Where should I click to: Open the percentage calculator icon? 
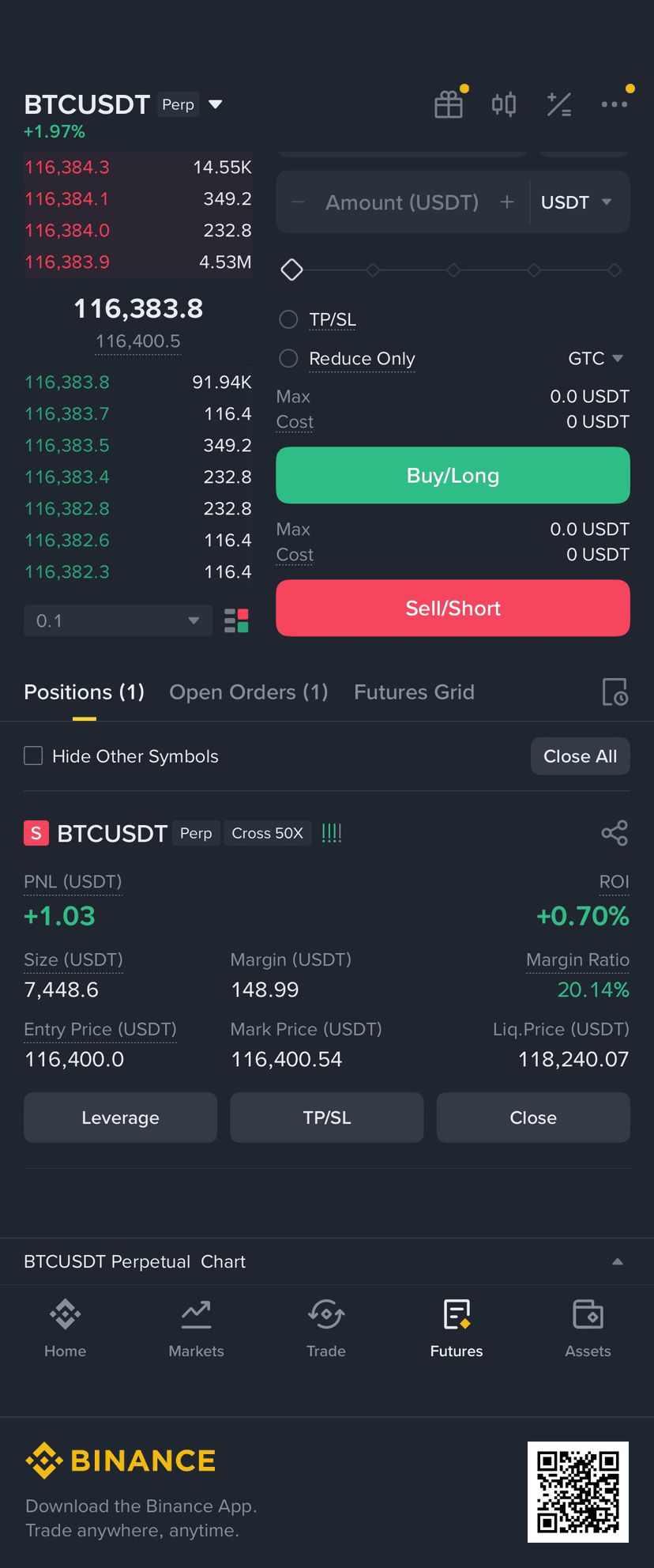pos(559,104)
